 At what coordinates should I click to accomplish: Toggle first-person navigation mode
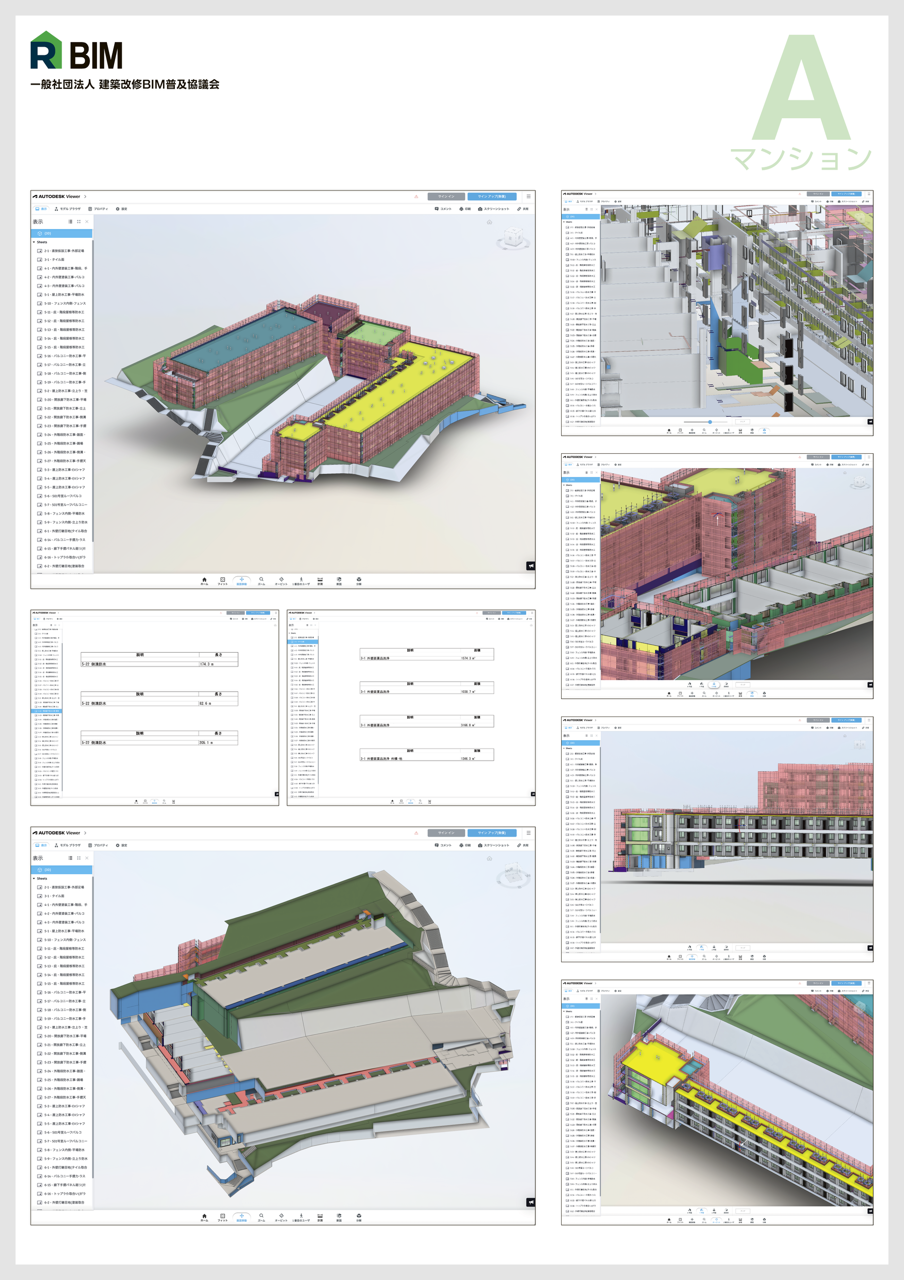tap(300, 578)
